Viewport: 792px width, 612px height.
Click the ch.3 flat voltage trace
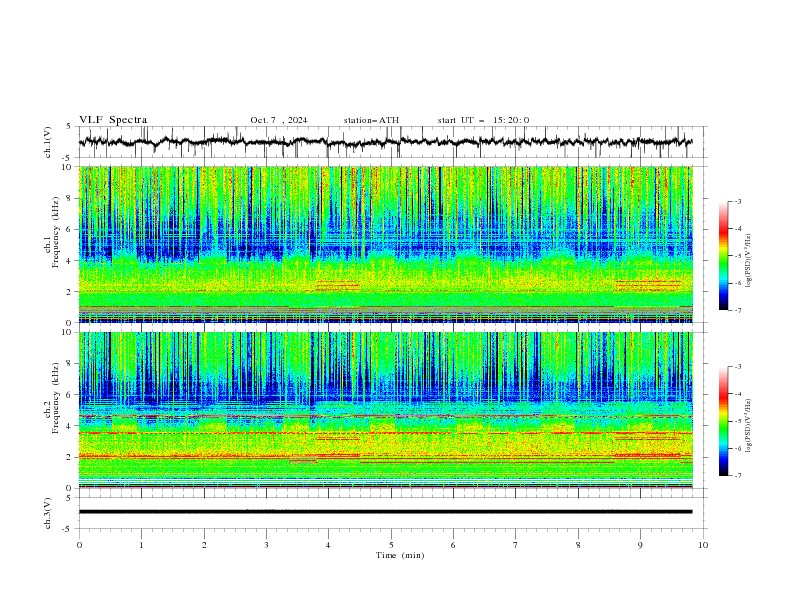coord(385,512)
